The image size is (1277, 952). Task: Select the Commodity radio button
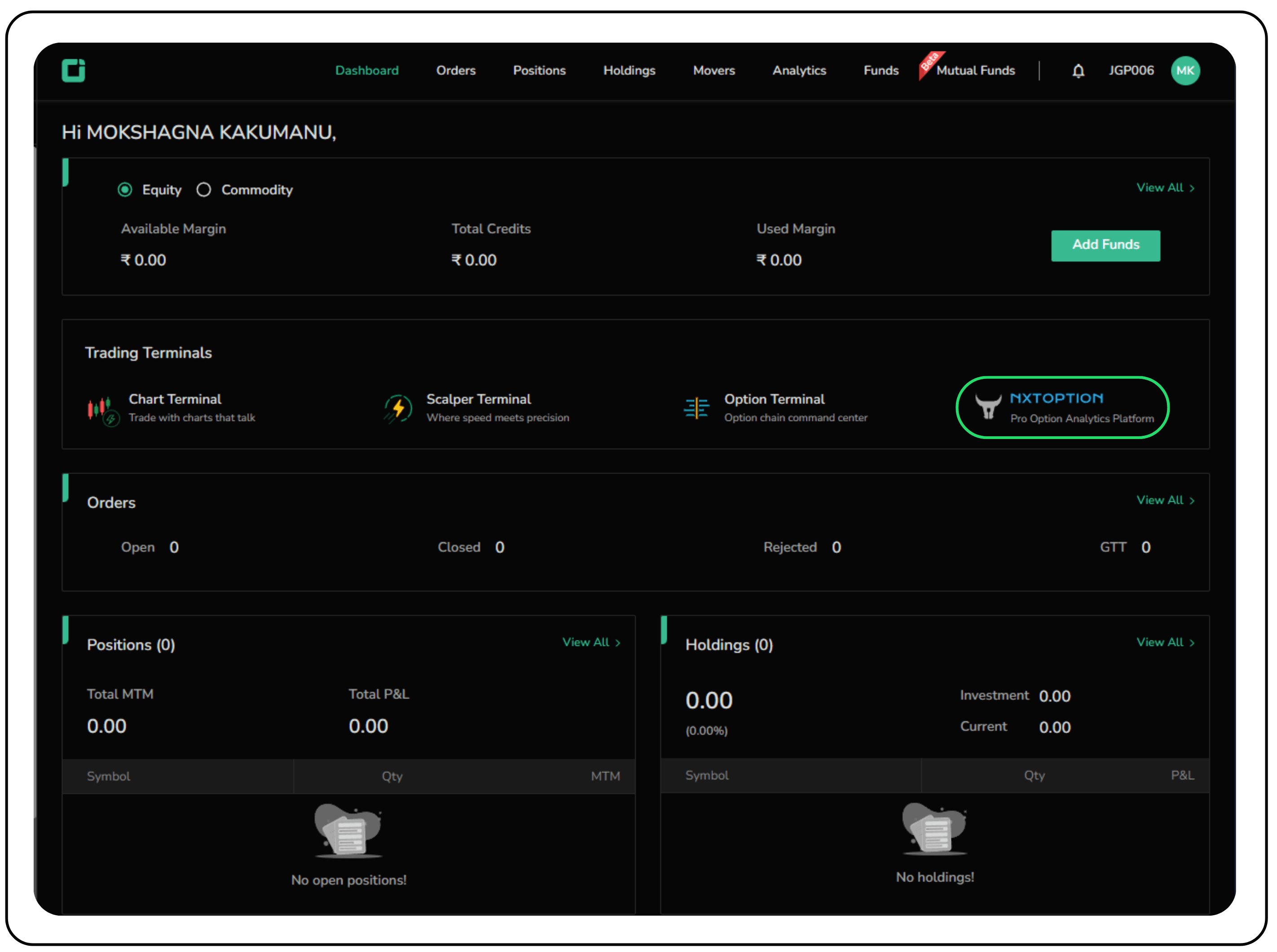click(x=203, y=189)
